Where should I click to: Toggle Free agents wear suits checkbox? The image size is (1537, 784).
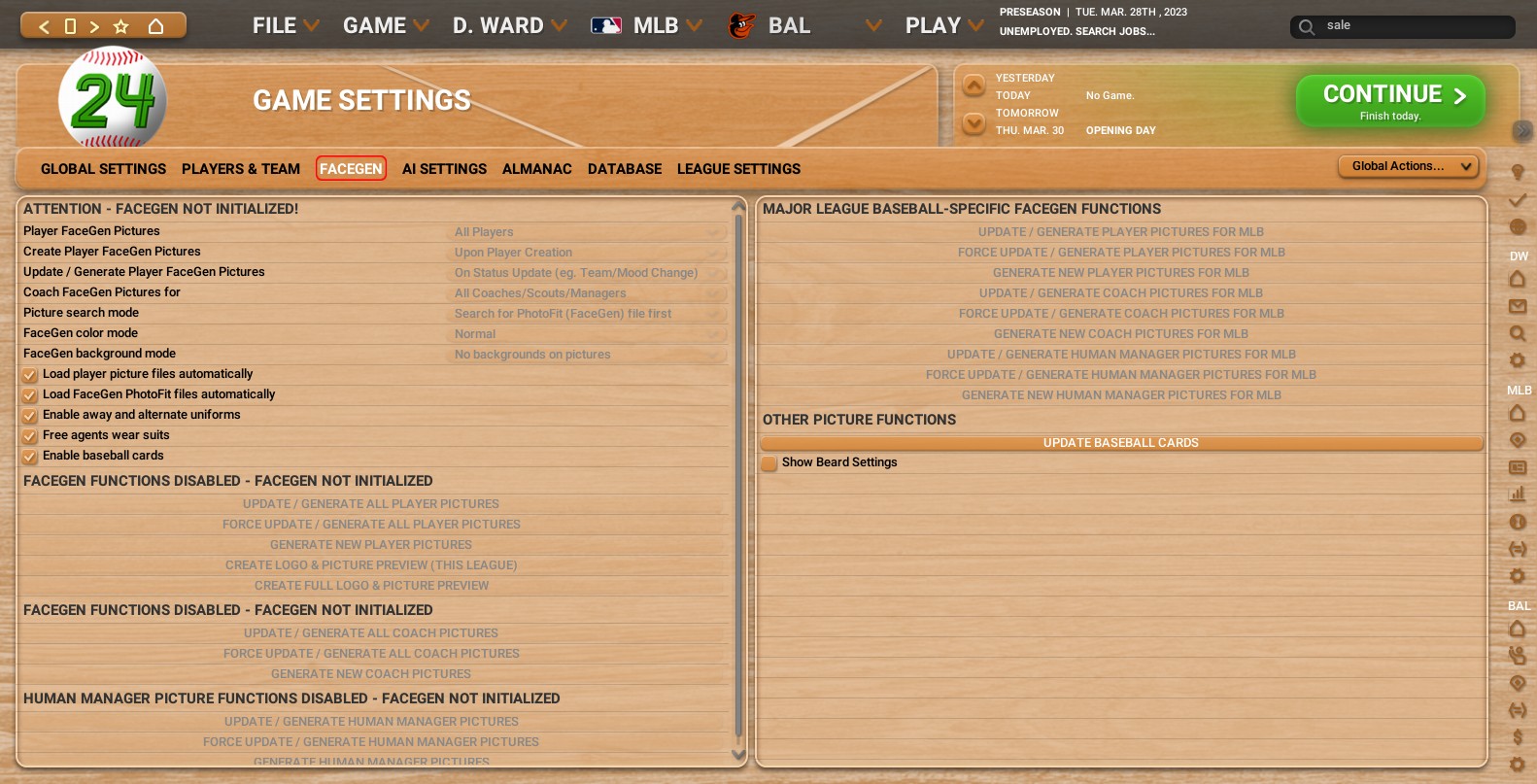pyautogui.click(x=30, y=435)
